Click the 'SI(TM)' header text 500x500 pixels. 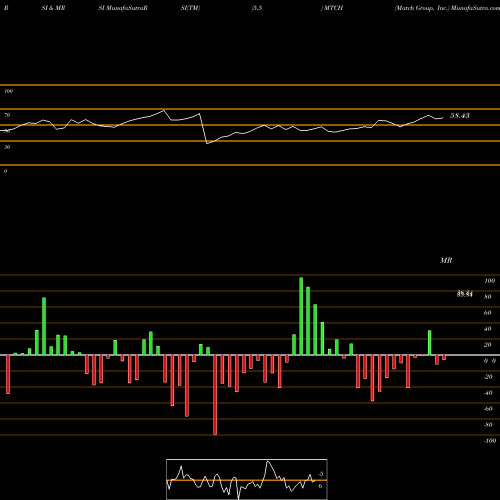click(190, 8)
